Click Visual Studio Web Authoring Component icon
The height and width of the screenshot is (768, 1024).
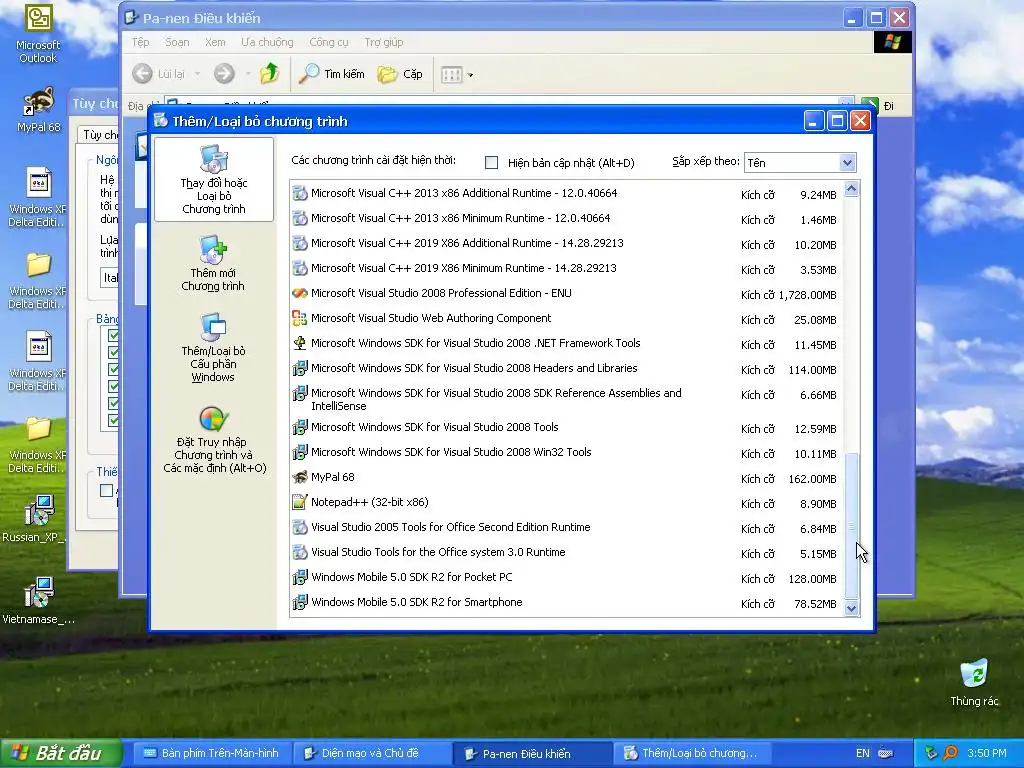(300, 318)
